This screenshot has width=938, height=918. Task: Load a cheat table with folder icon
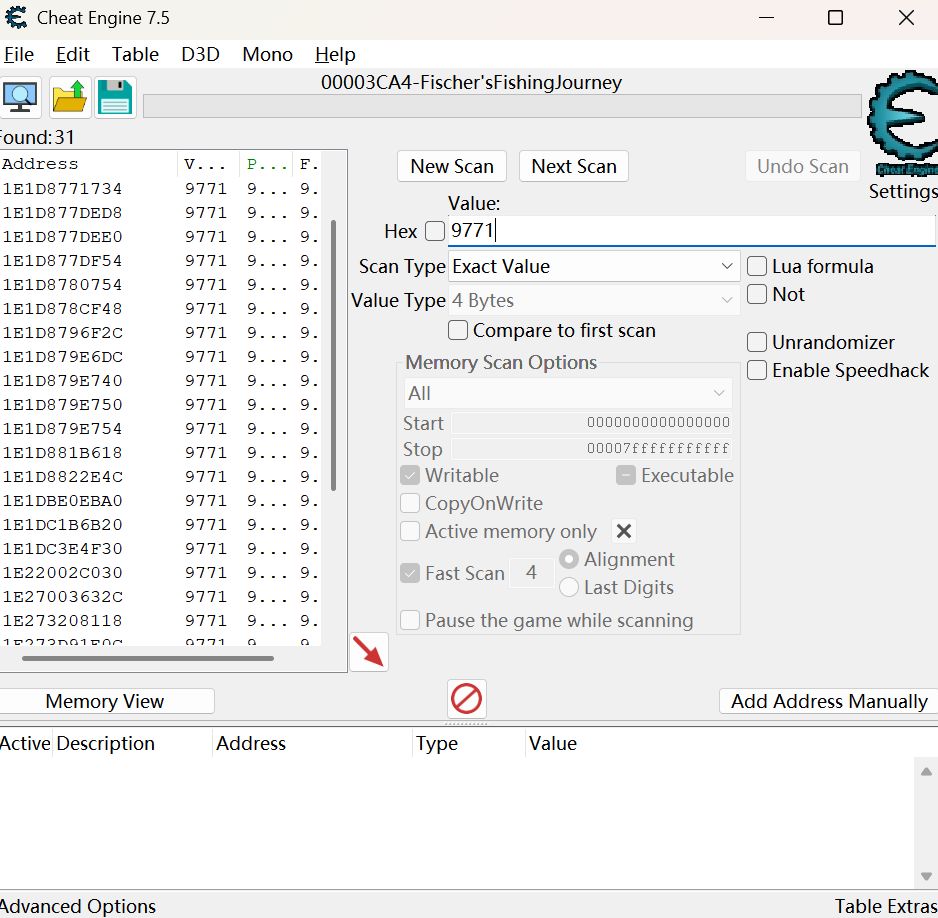(70, 97)
